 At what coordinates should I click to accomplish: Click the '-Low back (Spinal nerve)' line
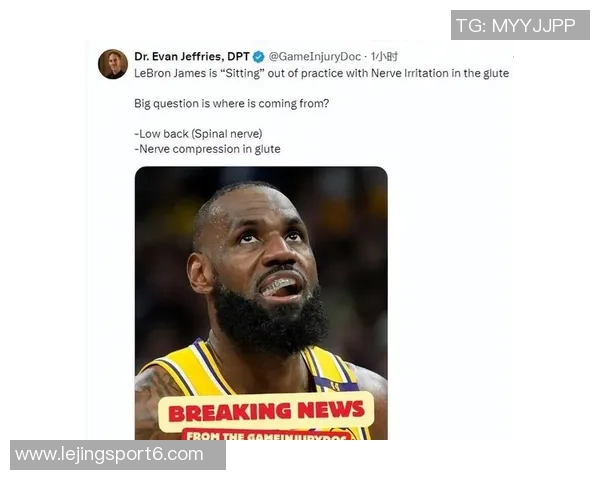pyautogui.click(x=198, y=134)
